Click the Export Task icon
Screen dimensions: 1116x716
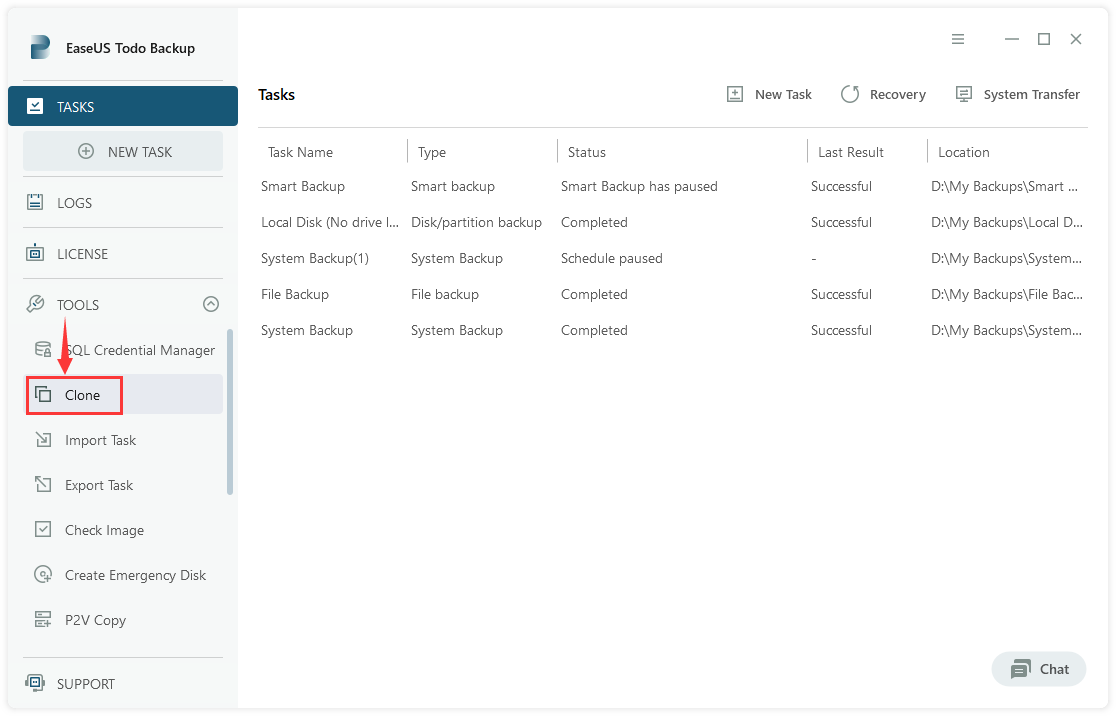[x=43, y=485]
